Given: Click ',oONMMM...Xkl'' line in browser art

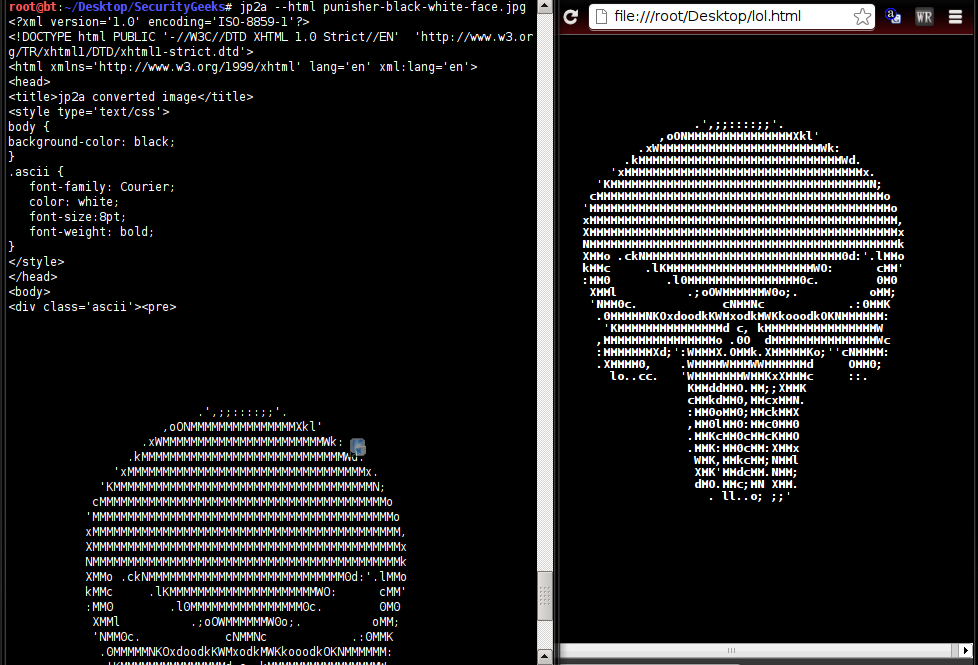Looking at the screenshot, I should click(x=739, y=136).
